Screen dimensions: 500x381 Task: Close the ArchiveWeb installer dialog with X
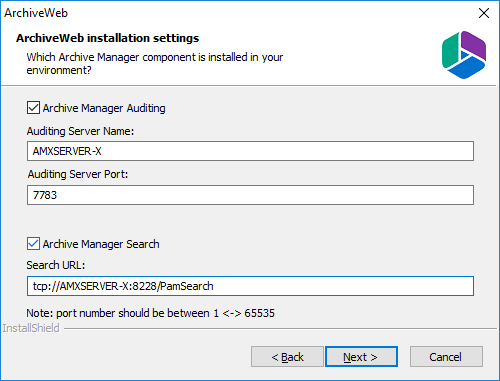(x=484, y=13)
